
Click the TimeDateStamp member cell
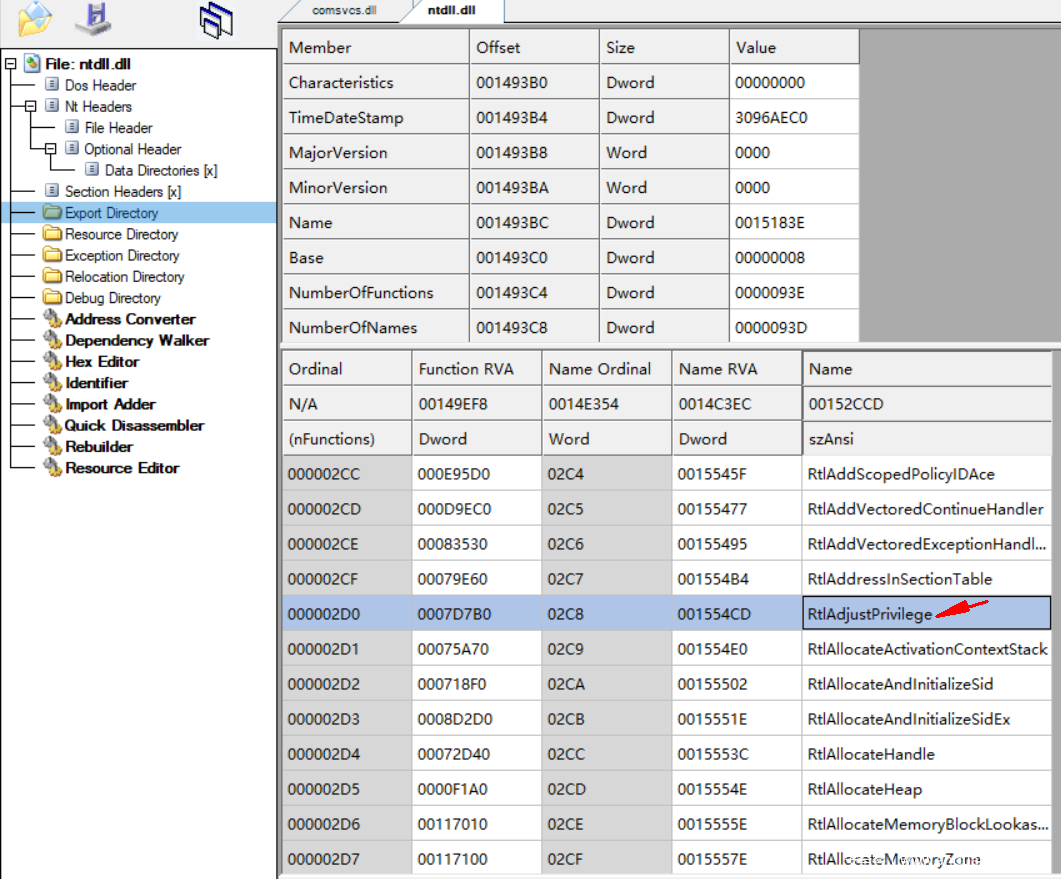click(x=375, y=118)
